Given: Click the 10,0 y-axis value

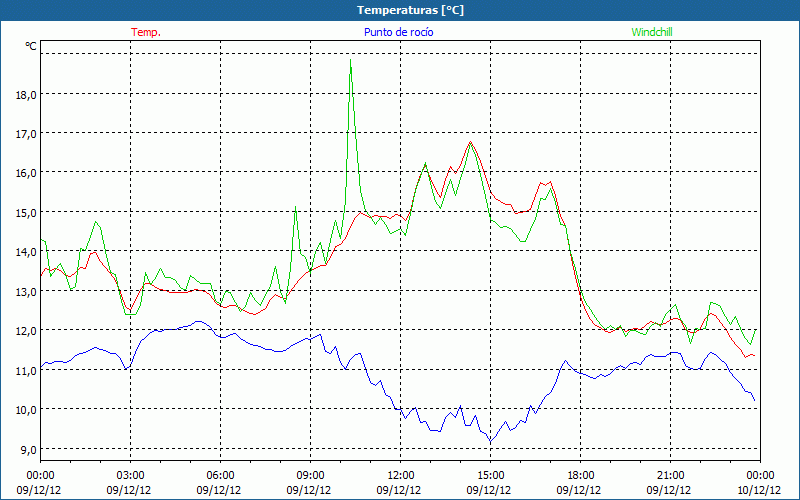Looking at the screenshot, I should [26, 410].
